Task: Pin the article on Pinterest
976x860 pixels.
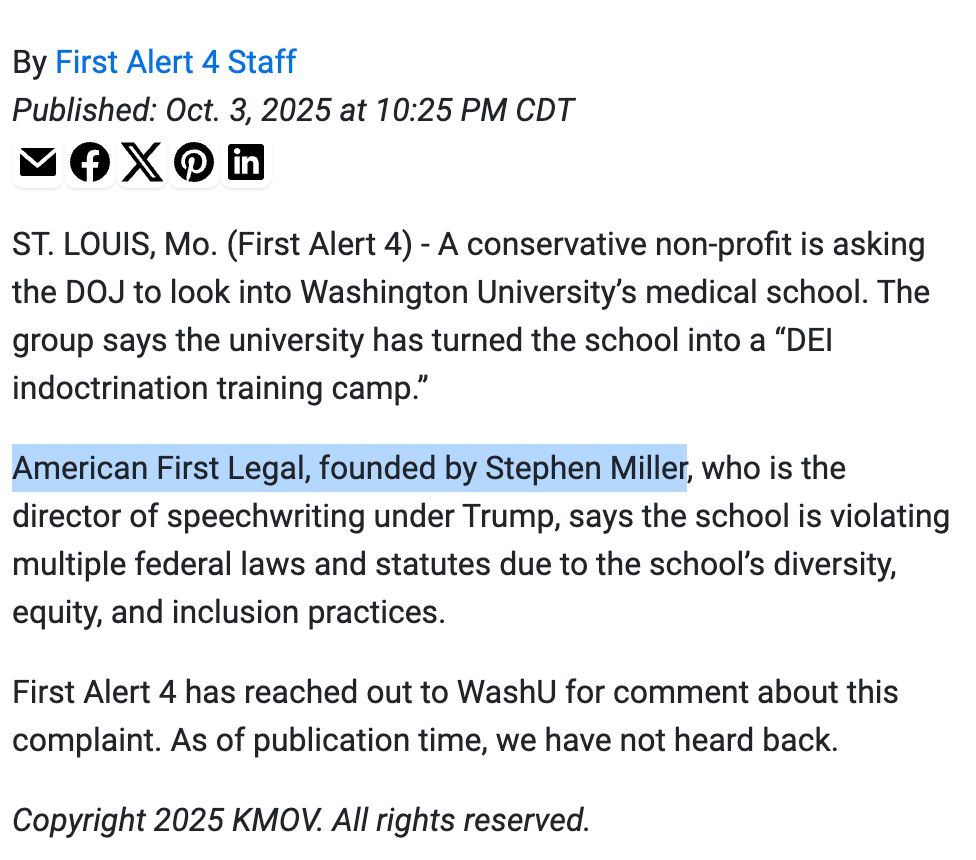Action: 194,162
